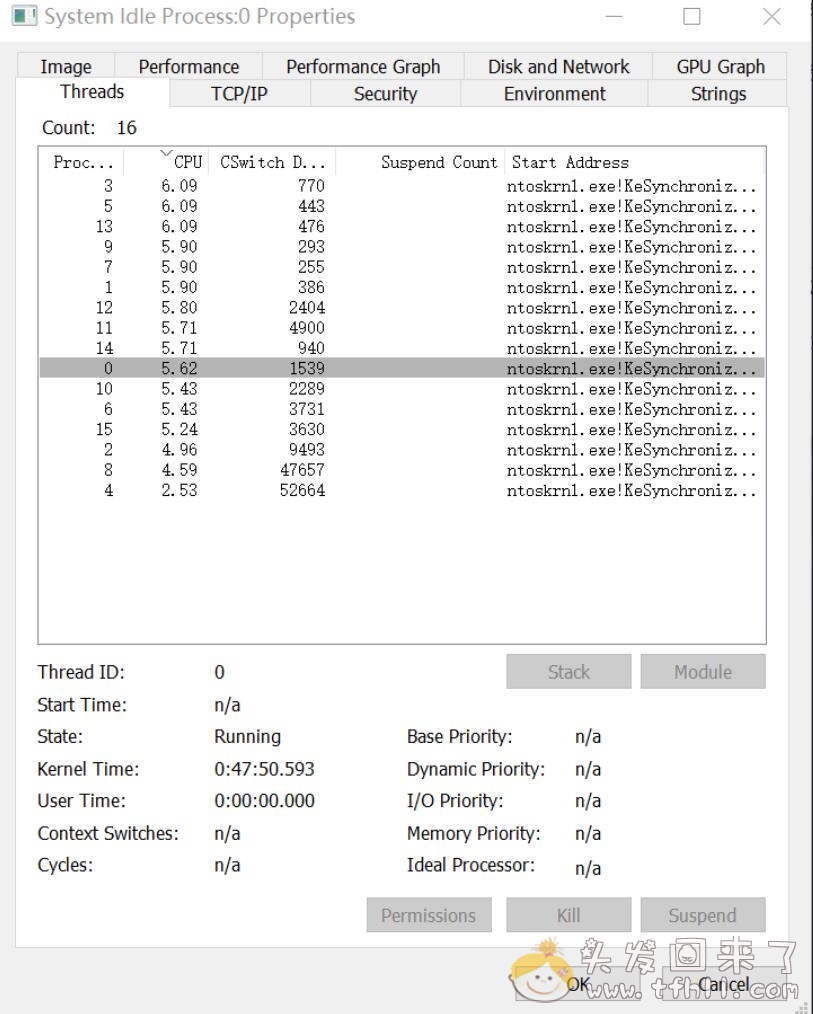Close the System Idle Process properties dialog
The width and height of the screenshot is (813, 1014).
pyautogui.click(x=771, y=17)
